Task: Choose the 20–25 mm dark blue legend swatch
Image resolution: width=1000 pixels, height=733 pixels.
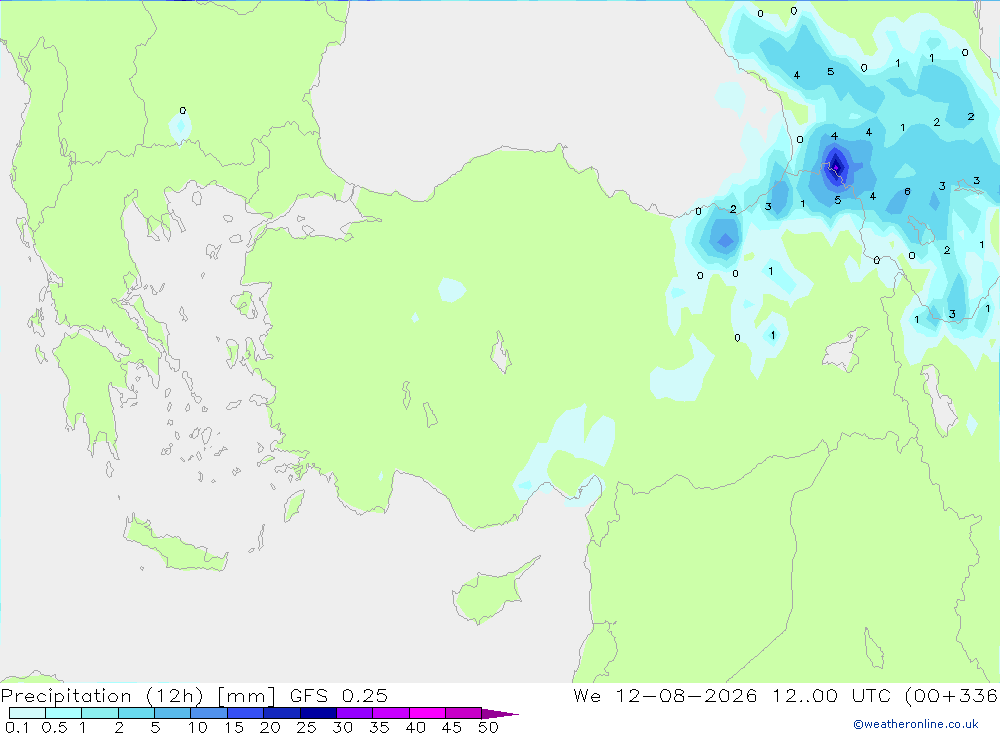Action: click(x=282, y=713)
